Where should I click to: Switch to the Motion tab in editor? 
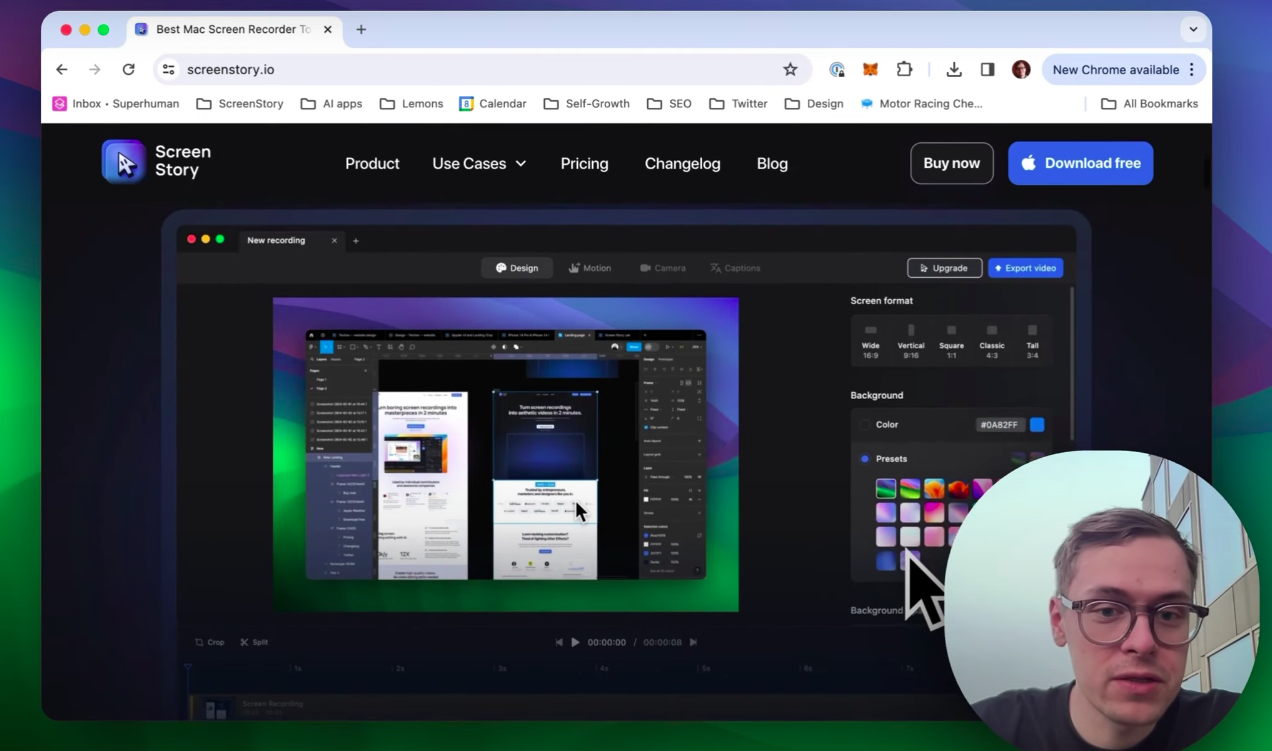pyautogui.click(x=590, y=268)
